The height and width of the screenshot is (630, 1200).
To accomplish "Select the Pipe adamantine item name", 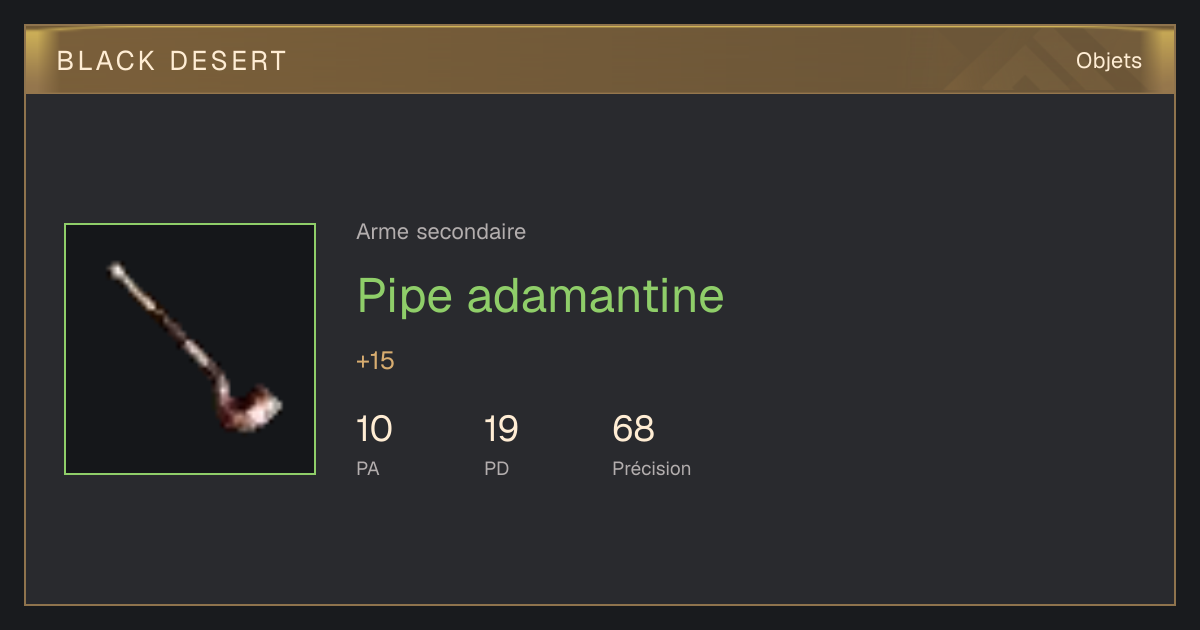I will coord(540,296).
